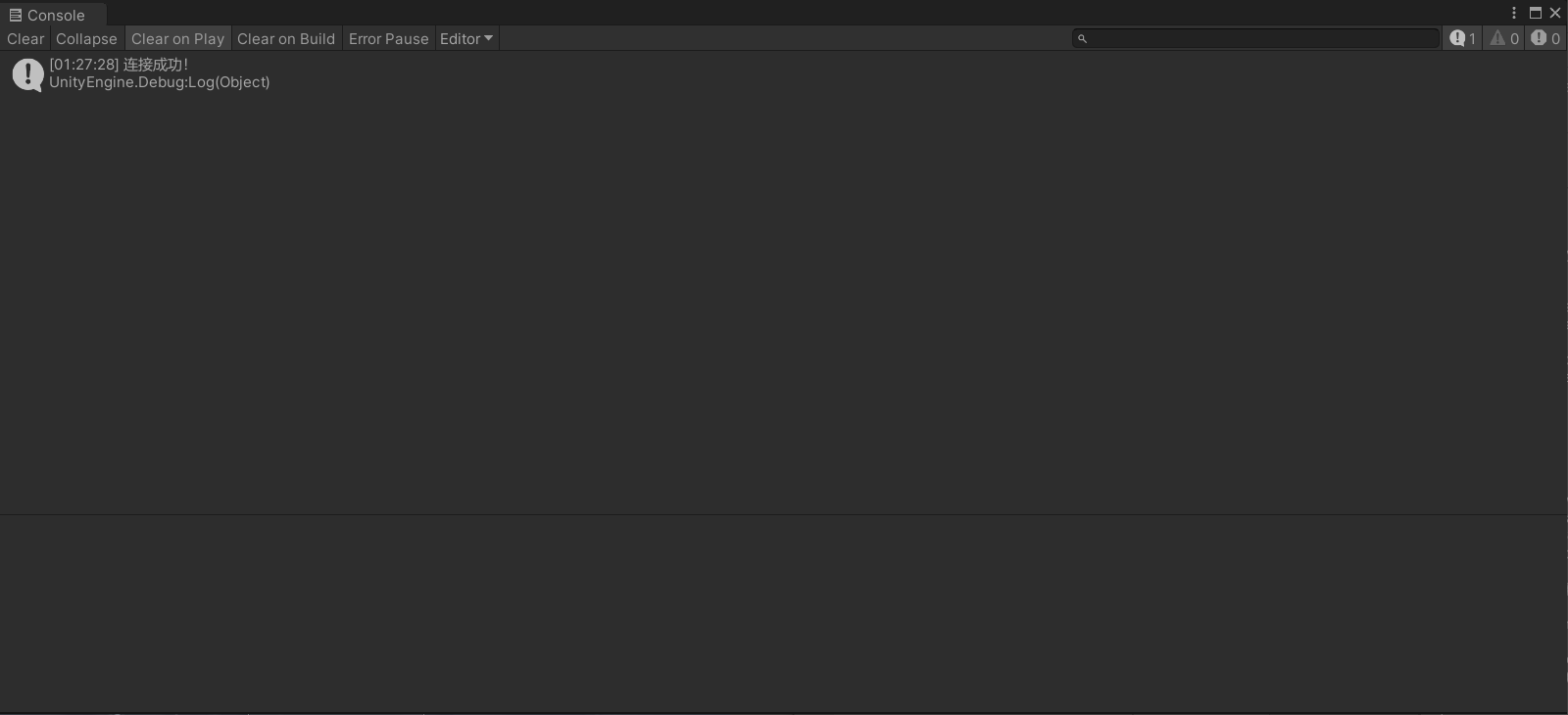
Task: Toggle Error Pause
Action: 389,39
